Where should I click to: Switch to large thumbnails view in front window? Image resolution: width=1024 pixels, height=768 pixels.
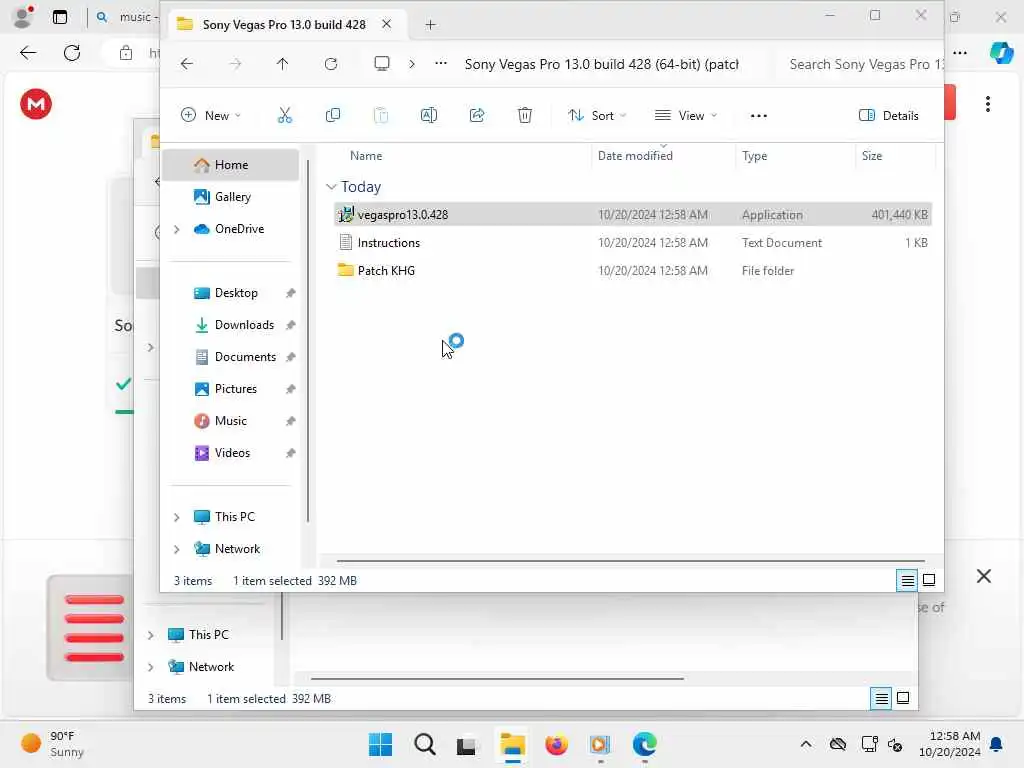pos(929,580)
